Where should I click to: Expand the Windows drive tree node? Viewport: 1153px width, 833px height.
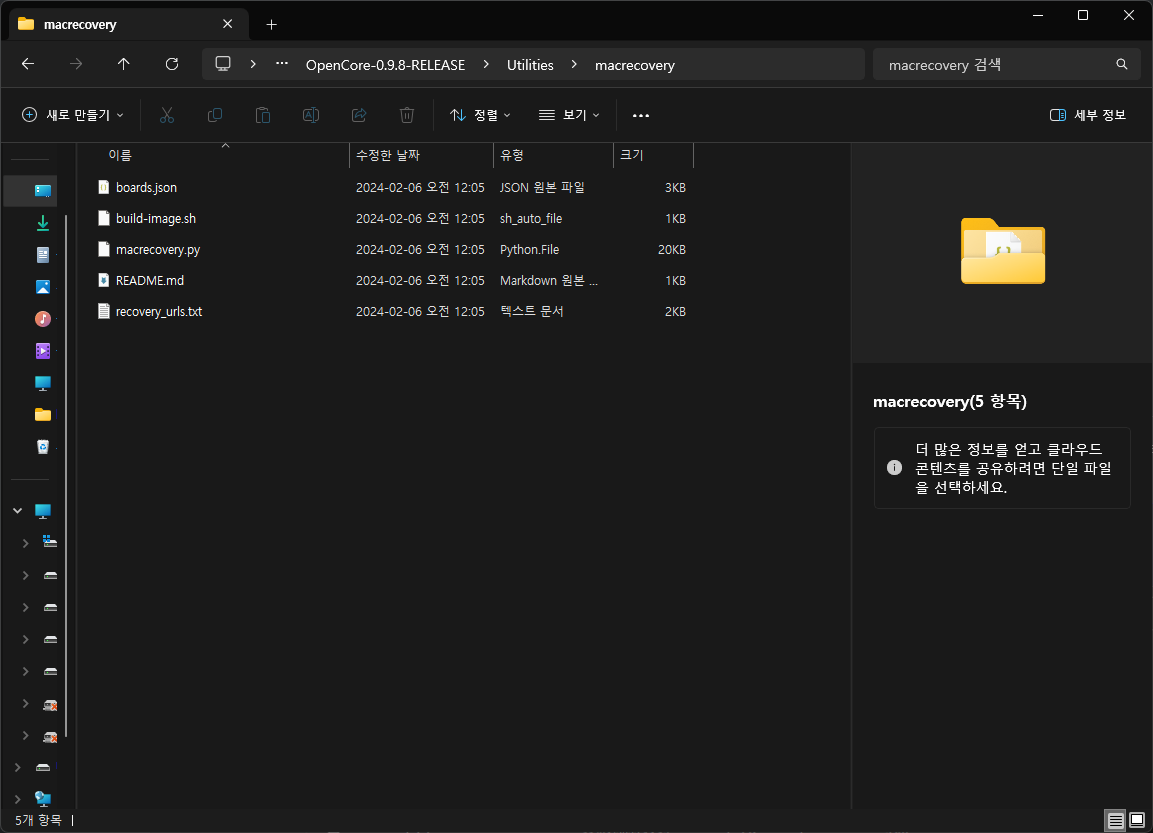[26, 543]
